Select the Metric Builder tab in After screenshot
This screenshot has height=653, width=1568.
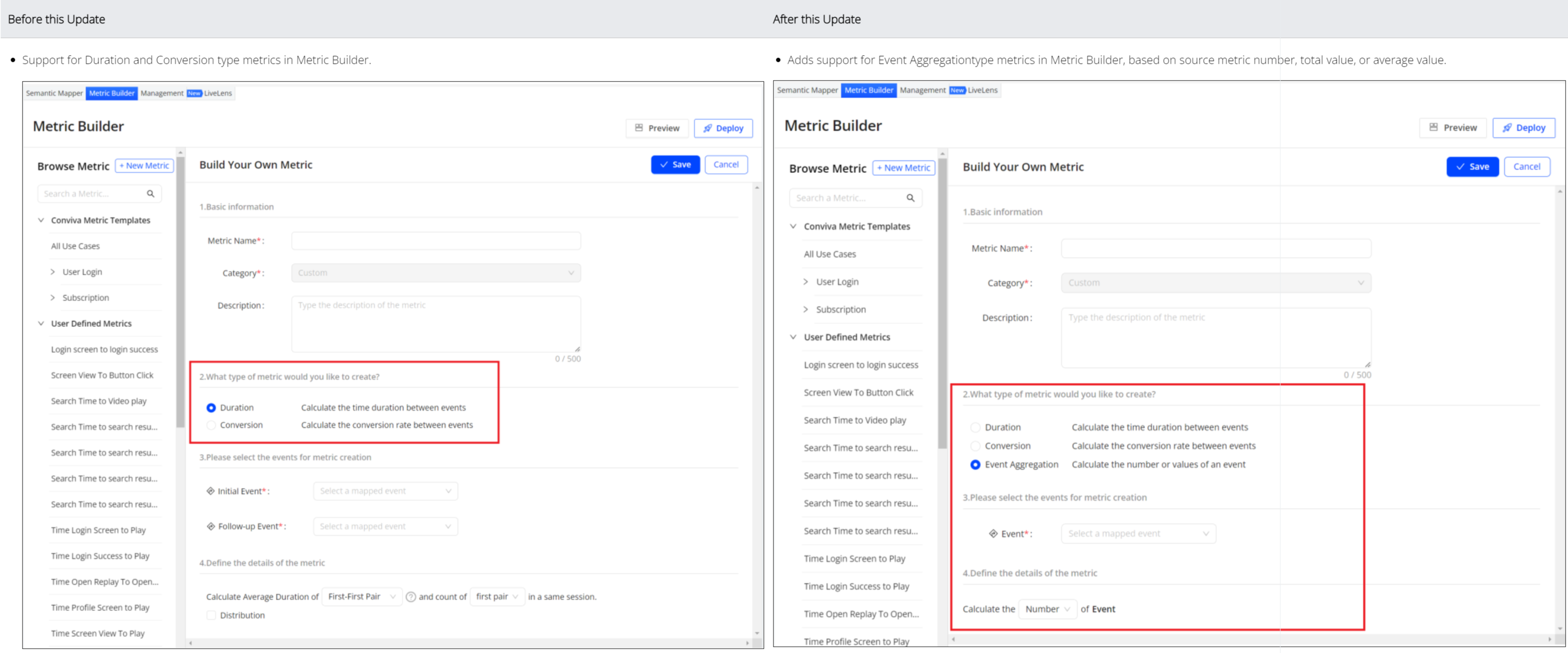click(868, 90)
